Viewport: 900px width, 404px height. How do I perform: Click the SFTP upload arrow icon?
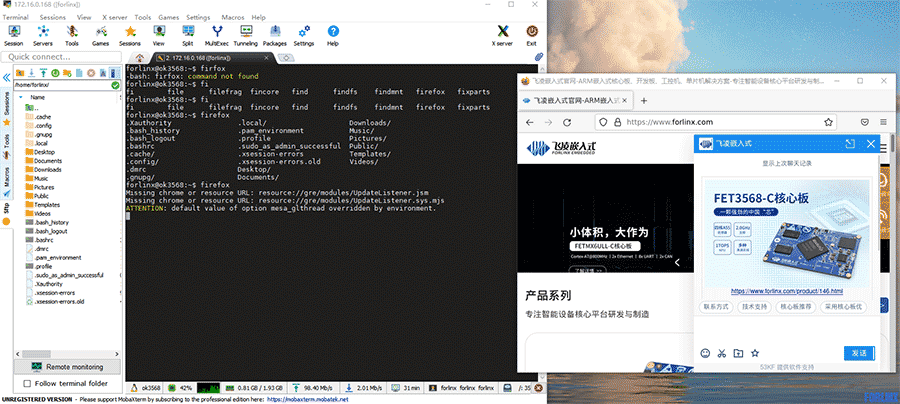click(x=43, y=73)
